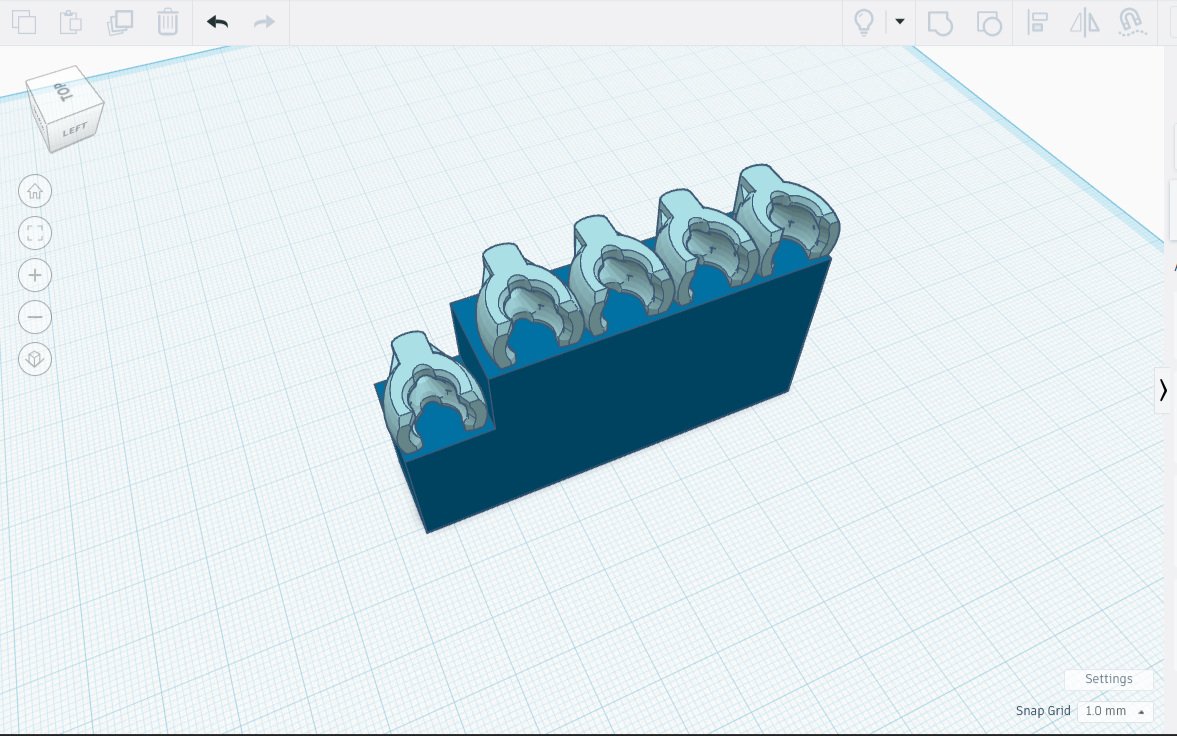Click the magnet Cruise tool icon
Viewport: 1177px width, 736px height.
click(1132, 23)
